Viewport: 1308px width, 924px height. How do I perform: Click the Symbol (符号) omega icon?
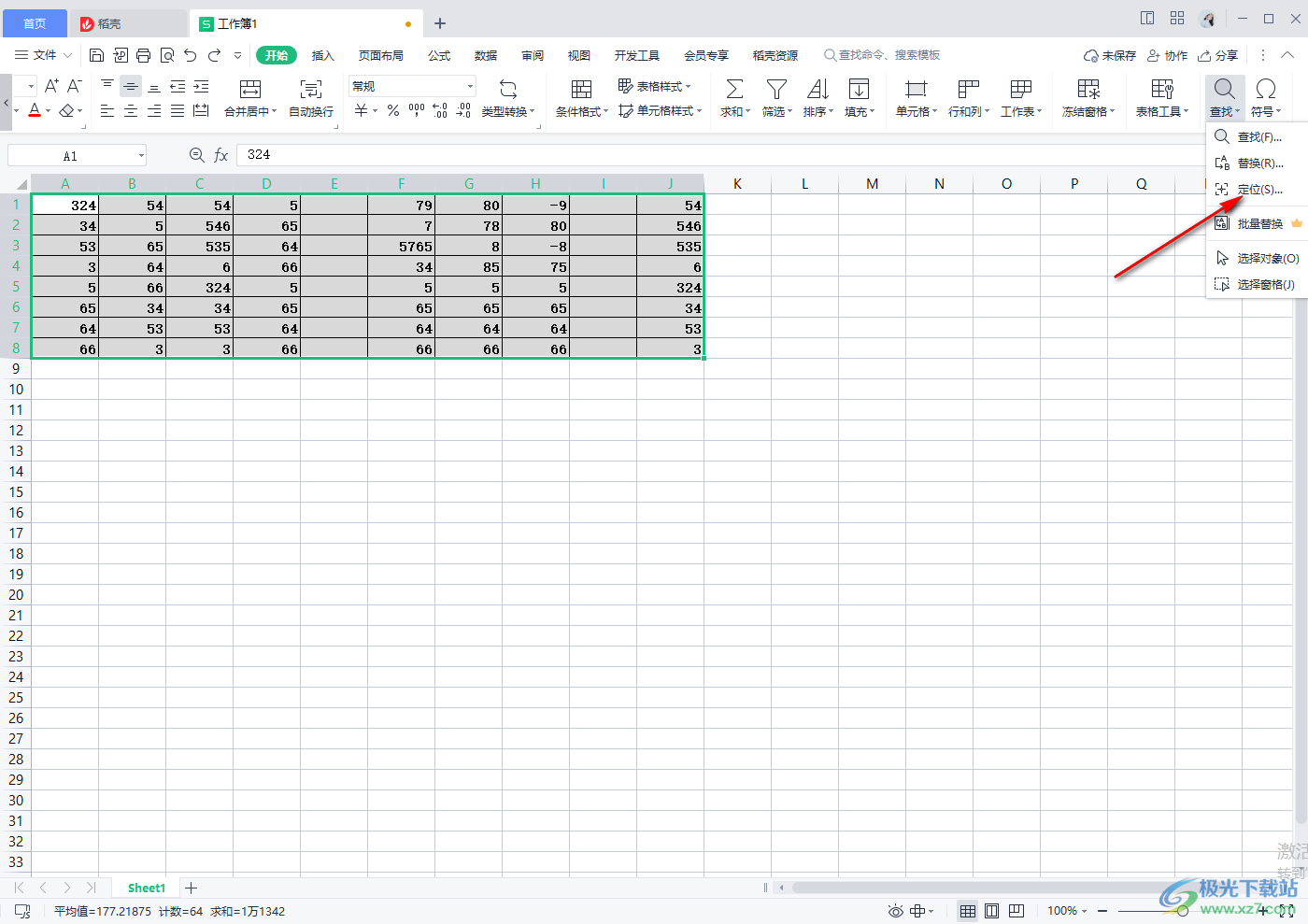click(1266, 89)
